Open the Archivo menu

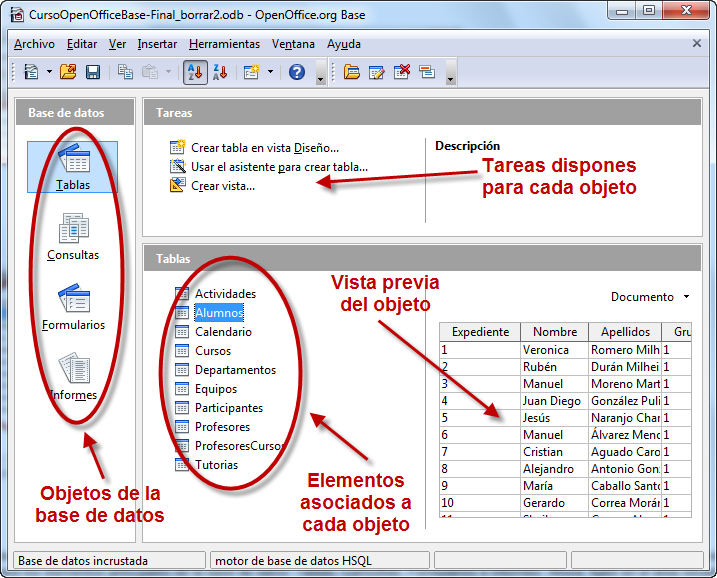pyautogui.click(x=34, y=44)
